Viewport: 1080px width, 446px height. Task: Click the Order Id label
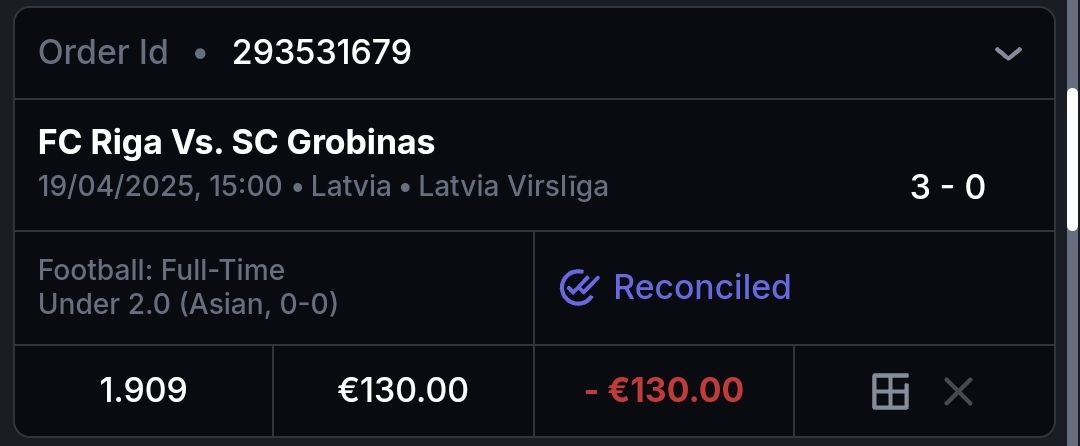pyautogui.click(x=103, y=52)
